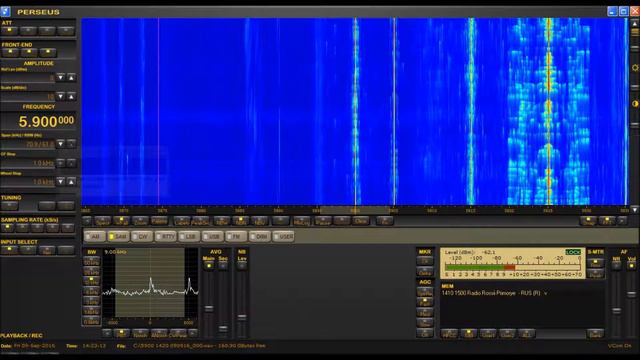Image resolution: width=640 pixels, height=360 pixels.
Task: Click the waterfall scroll up arrow
Action: point(635,24)
